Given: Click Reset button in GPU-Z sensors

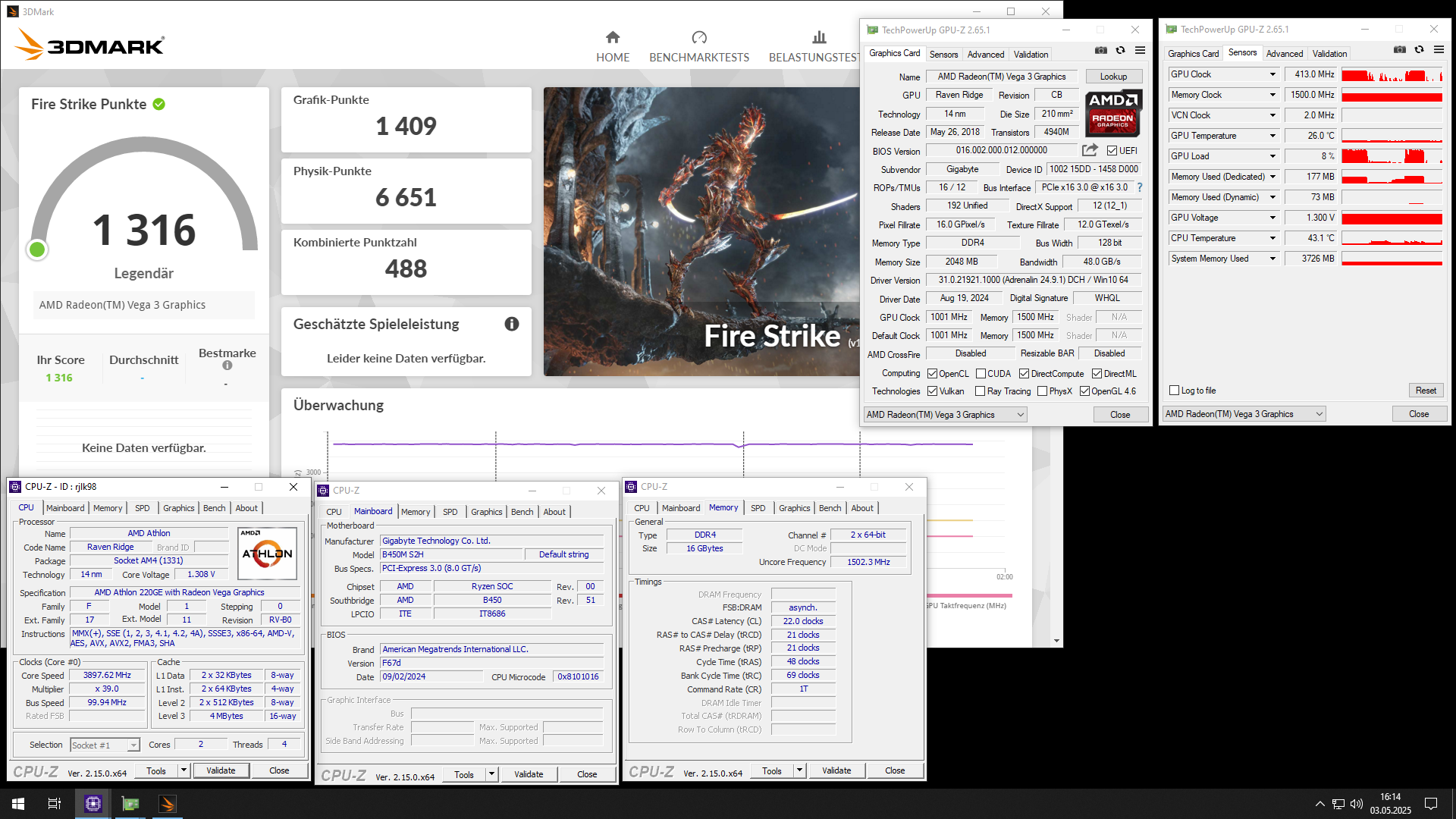Looking at the screenshot, I should 1426,391.
